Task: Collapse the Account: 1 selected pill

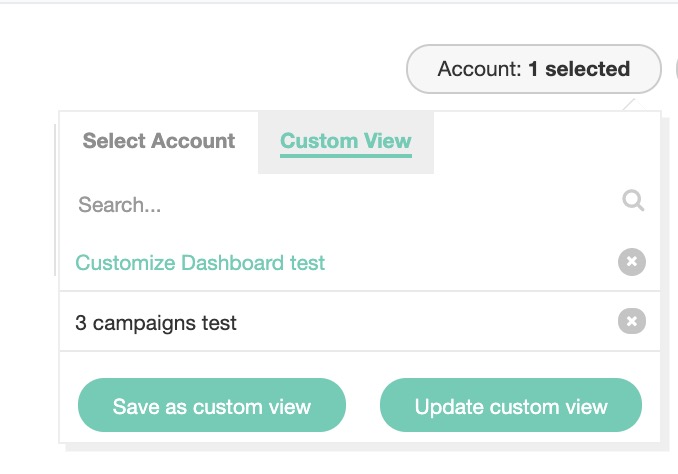Action: (533, 70)
